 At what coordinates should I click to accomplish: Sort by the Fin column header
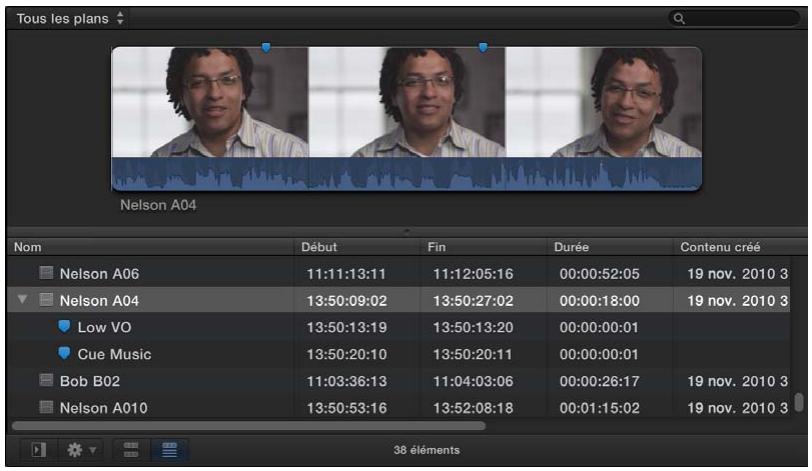(x=483, y=247)
